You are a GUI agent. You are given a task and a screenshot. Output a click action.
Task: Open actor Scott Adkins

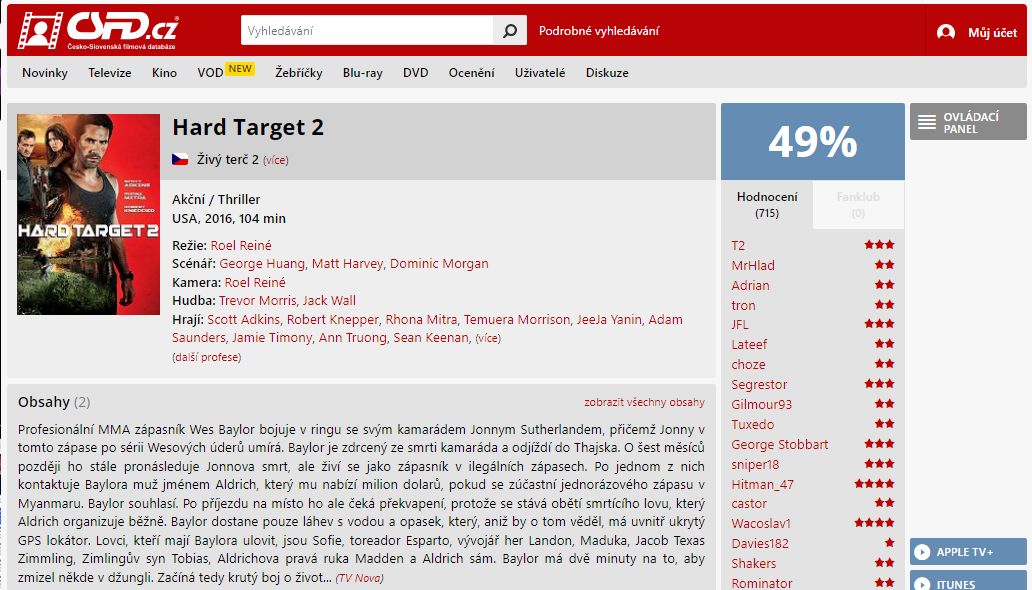pos(244,319)
